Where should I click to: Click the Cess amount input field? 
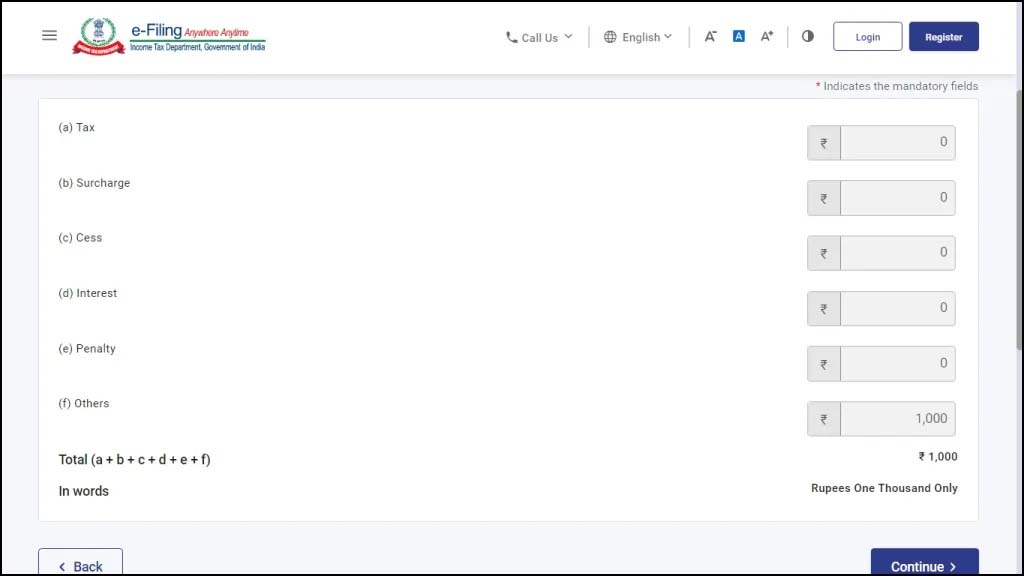[897, 253]
